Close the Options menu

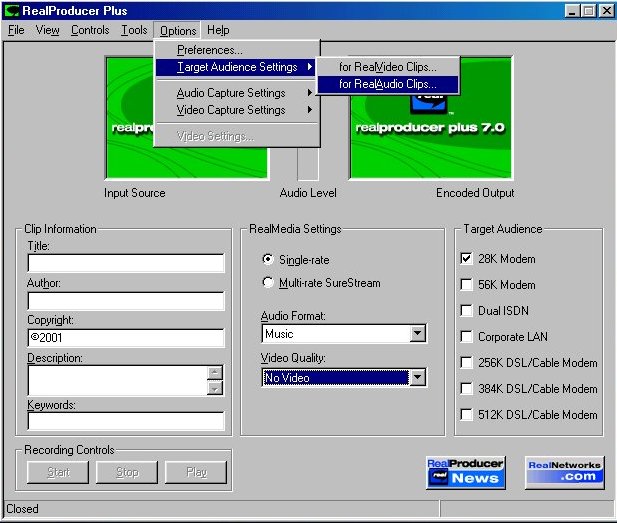[177, 30]
